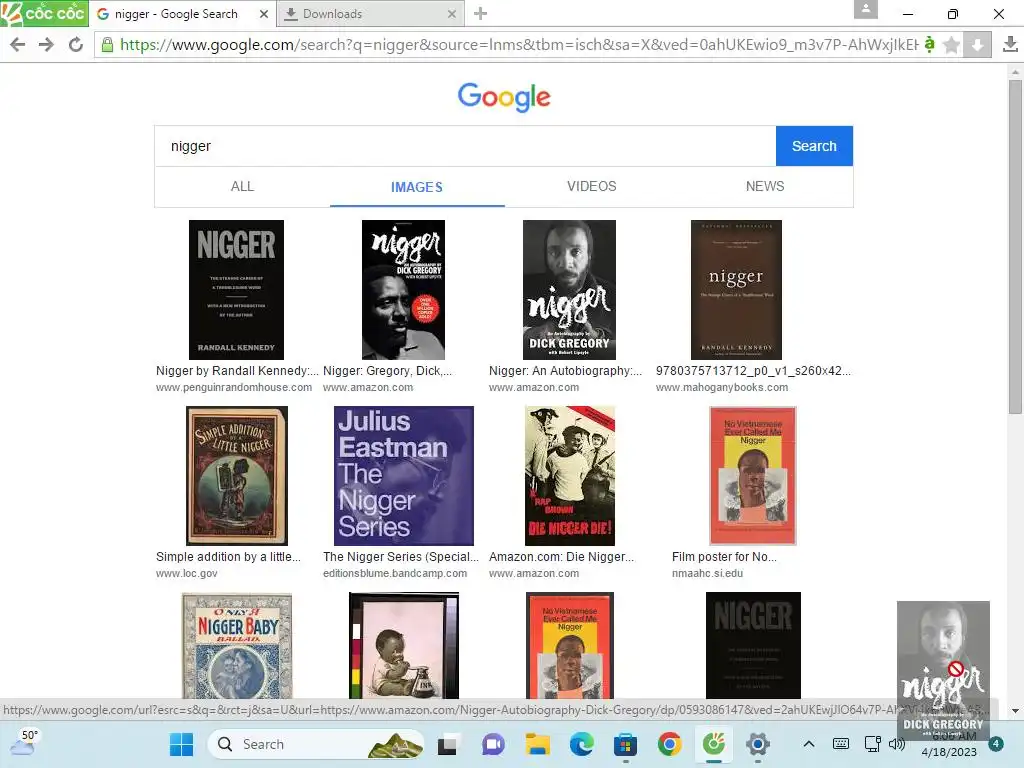Click the vertical scrollbar thumb
The image size is (1024, 768).
pos(1015,247)
